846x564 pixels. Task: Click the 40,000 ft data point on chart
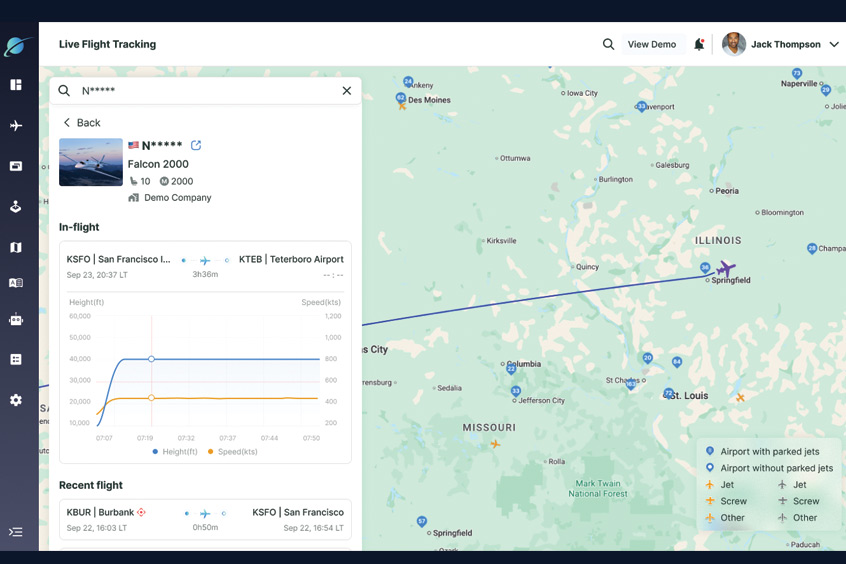click(x=151, y=358)
